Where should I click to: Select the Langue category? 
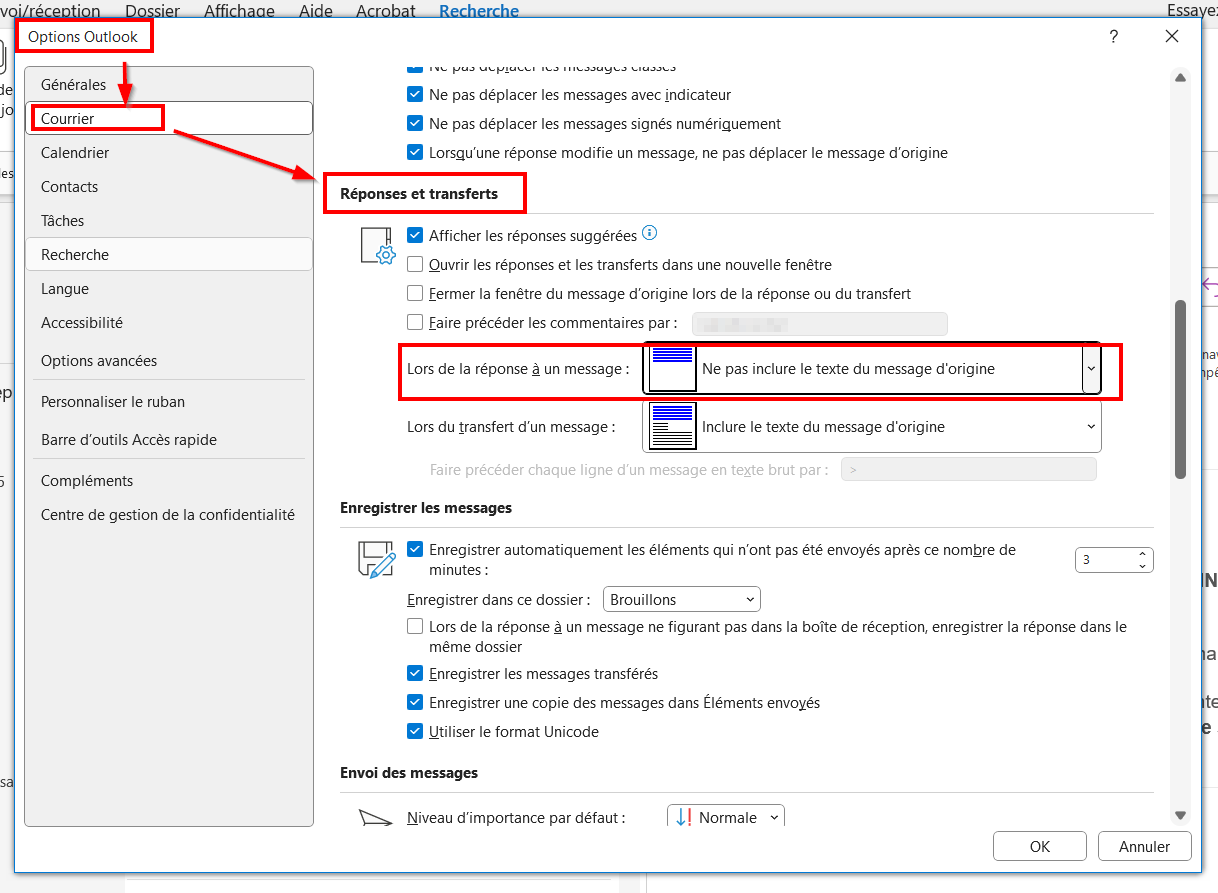coord(169,289)
